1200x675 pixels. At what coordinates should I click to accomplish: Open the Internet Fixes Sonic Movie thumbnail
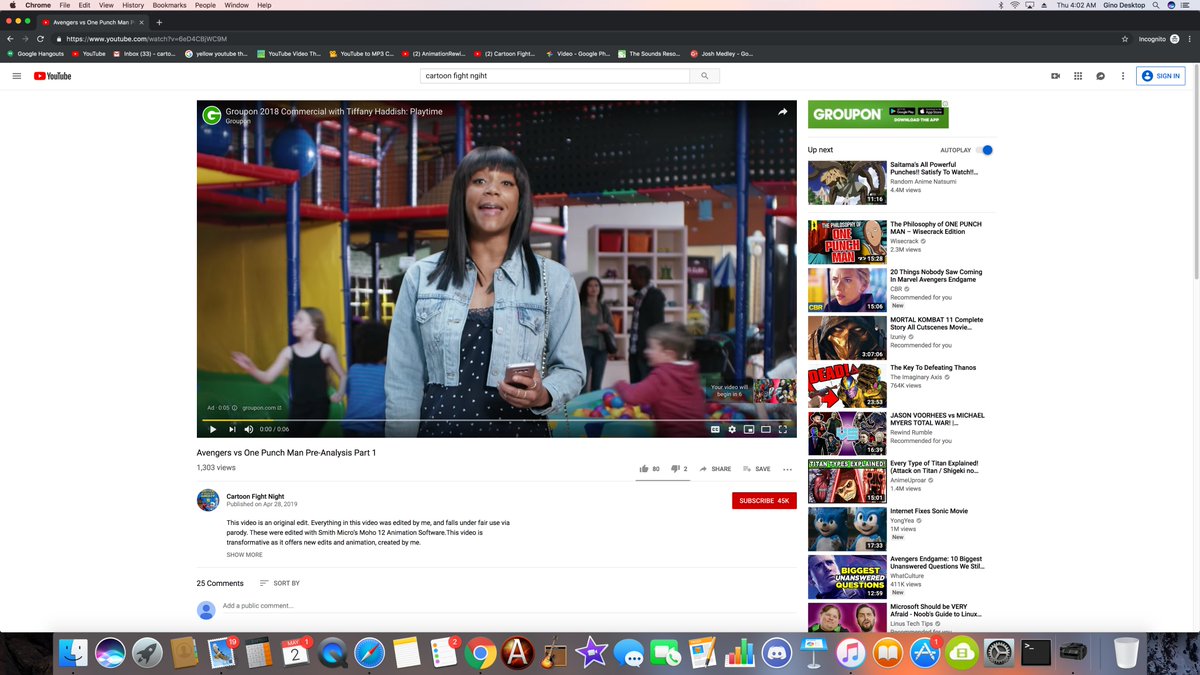tap(847, 529)
